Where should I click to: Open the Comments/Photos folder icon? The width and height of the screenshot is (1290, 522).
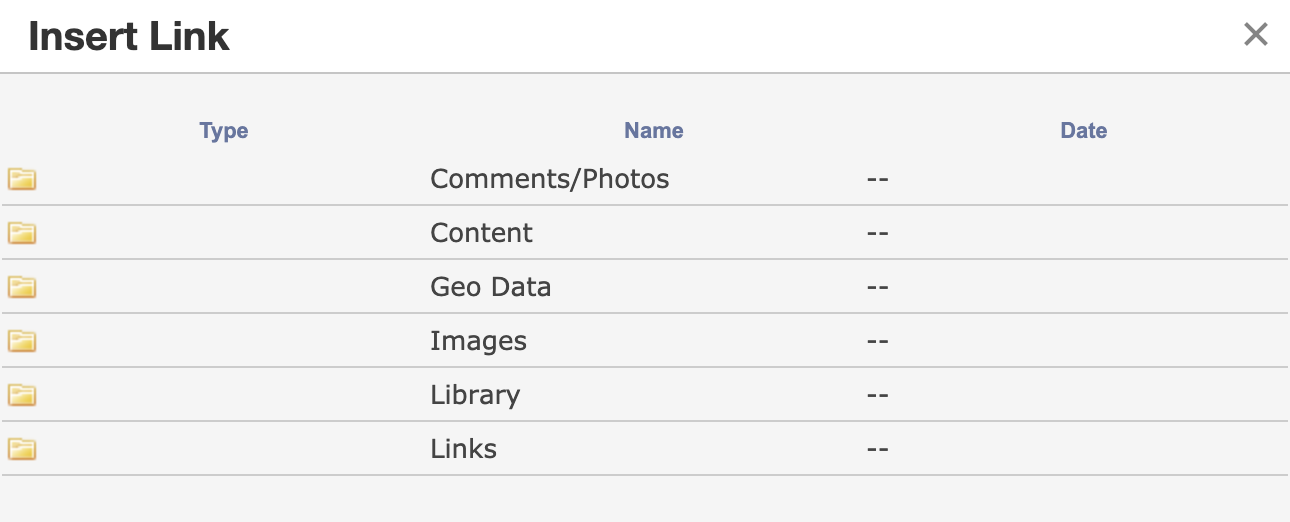click(22, 179)
